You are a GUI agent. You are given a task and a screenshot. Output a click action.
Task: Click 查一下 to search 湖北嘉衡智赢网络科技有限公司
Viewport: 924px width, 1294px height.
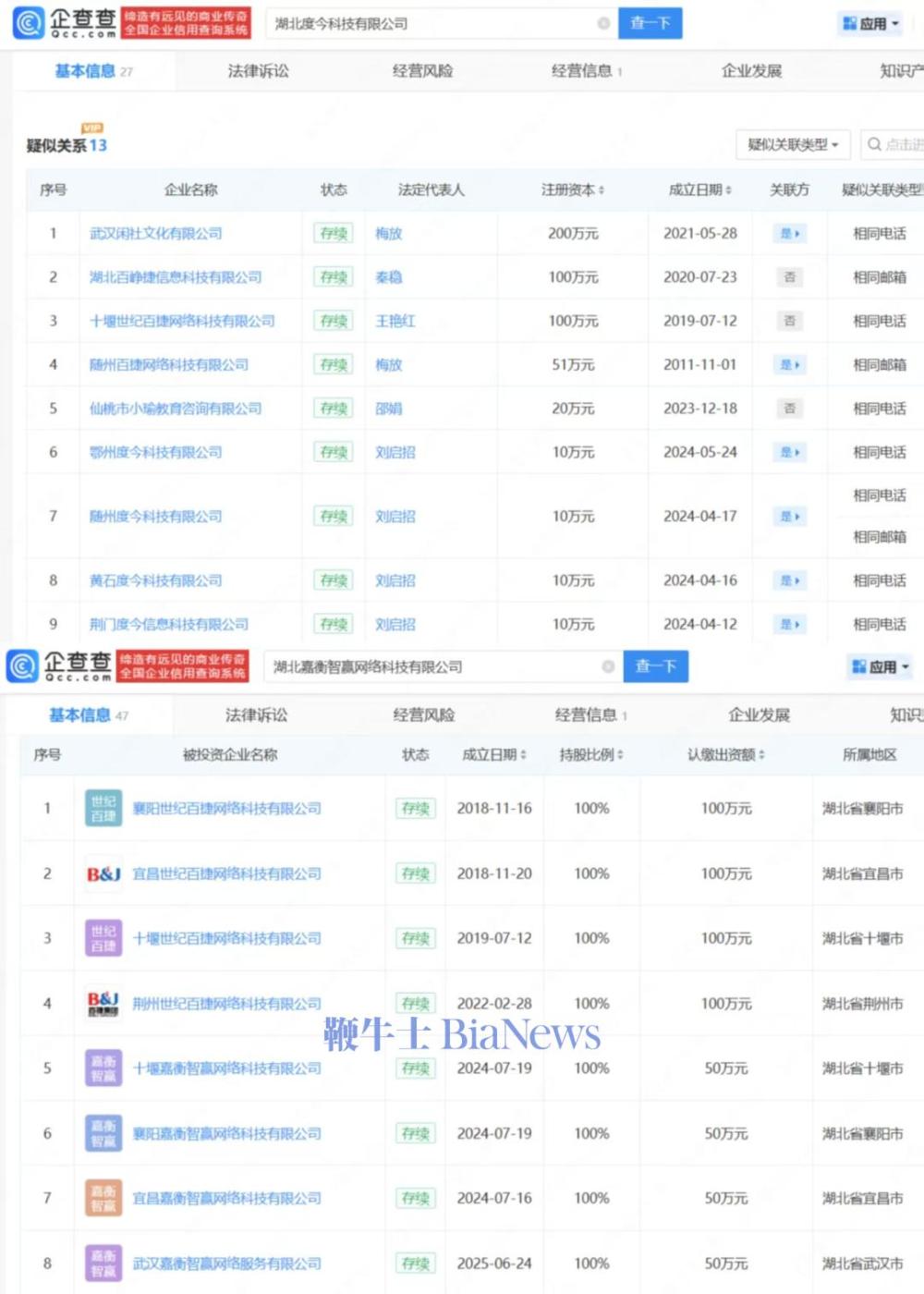[x=656, y=666]
